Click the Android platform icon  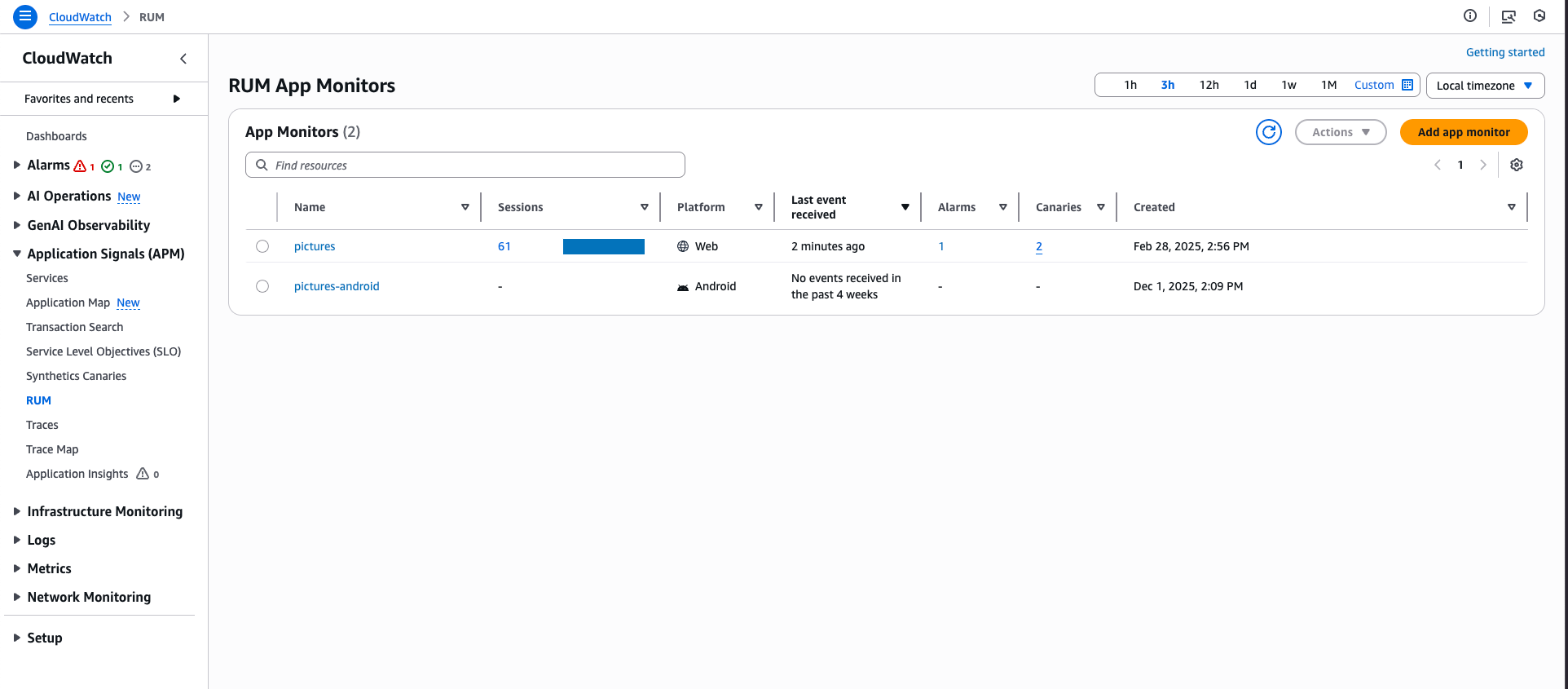click(x=683, y=287)
